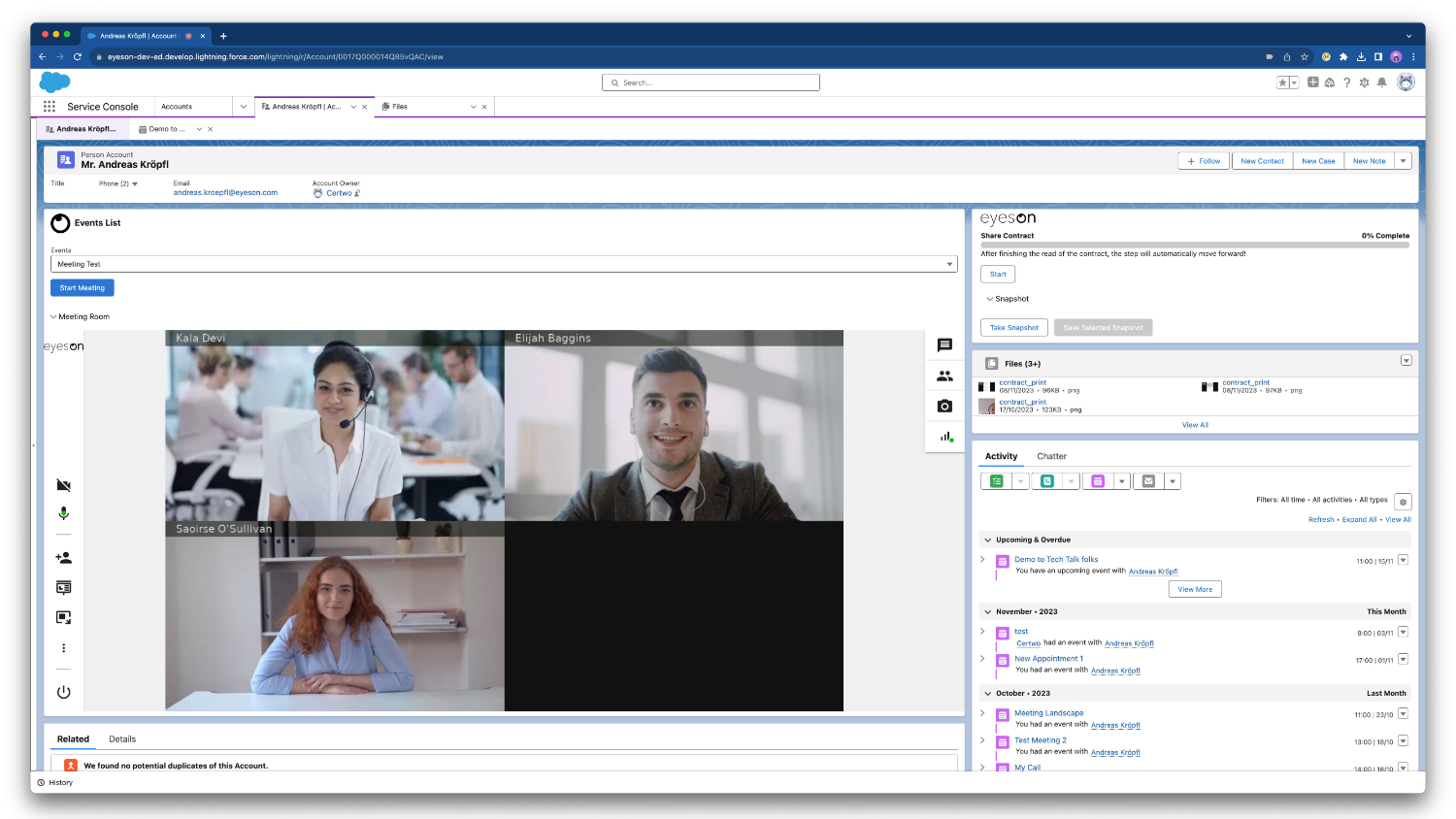Collapse the Meeting Room section
This screenshot has height=819, width=1456.
tap(53, 316)
